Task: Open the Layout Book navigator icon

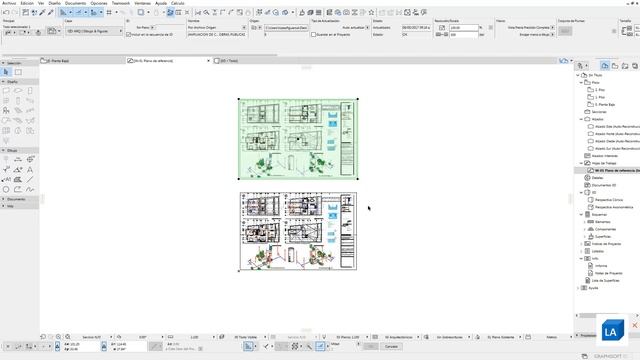Action: pos(625,66)
